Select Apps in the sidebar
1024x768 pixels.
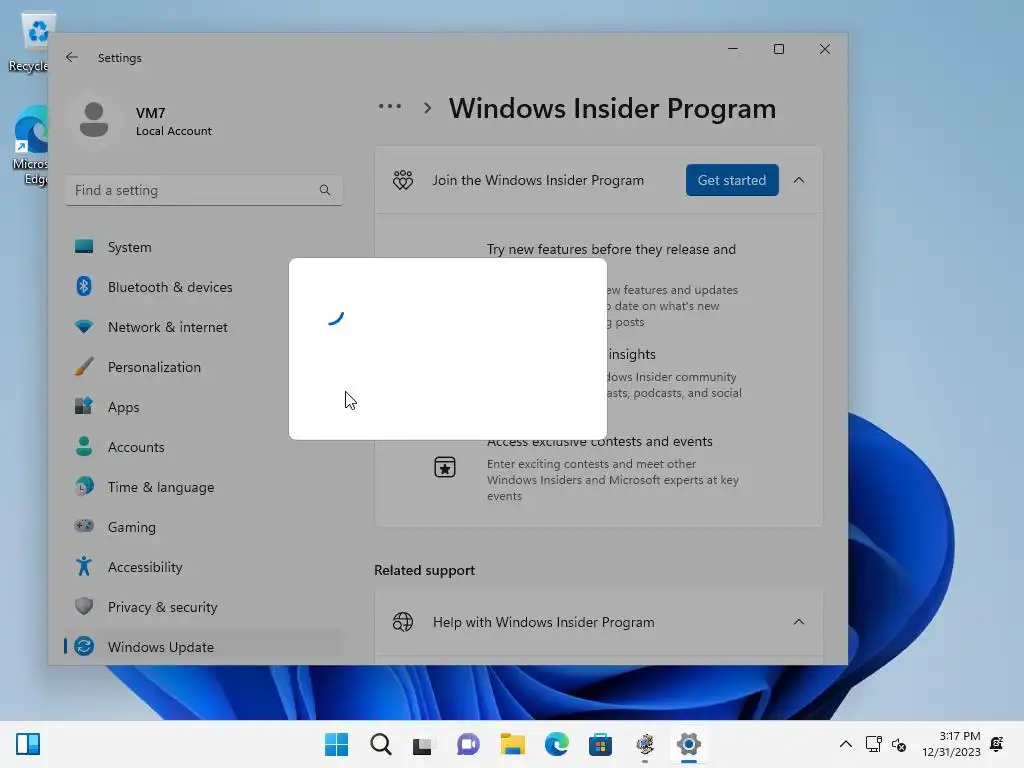(x=204, y=407)
